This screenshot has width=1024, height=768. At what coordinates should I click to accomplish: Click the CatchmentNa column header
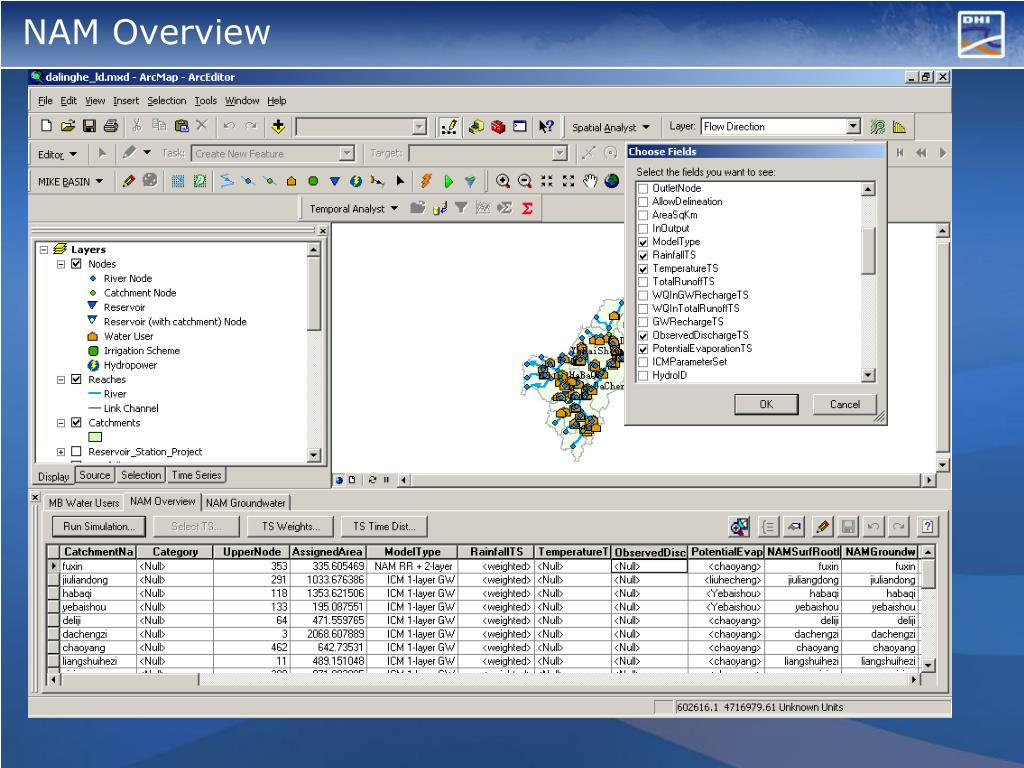[98, 552]
